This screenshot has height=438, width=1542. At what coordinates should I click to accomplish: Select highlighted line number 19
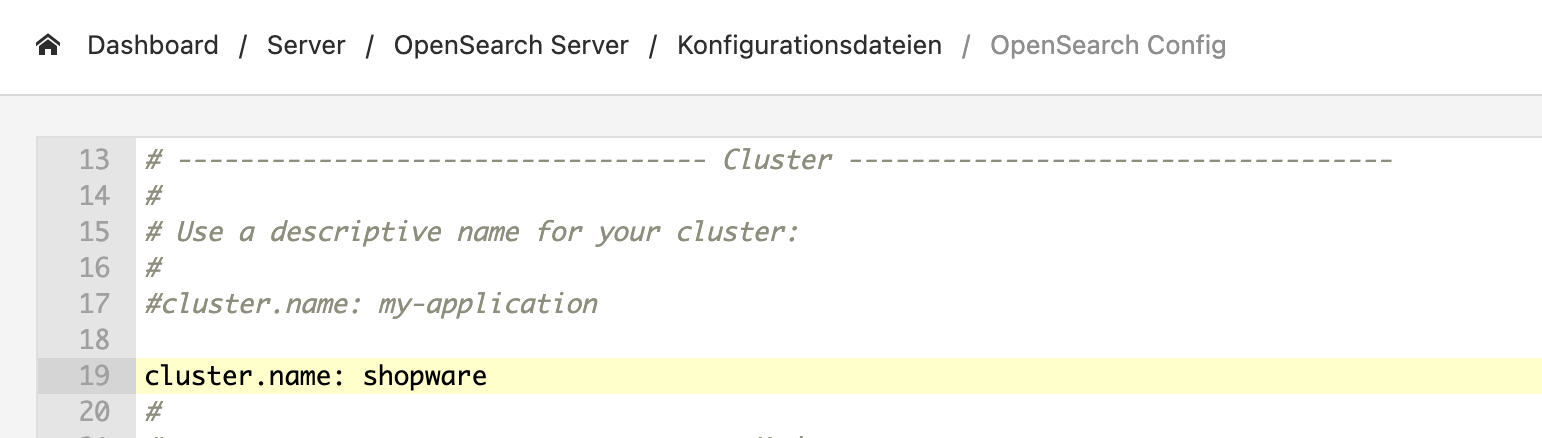click(x=94, y=376)
